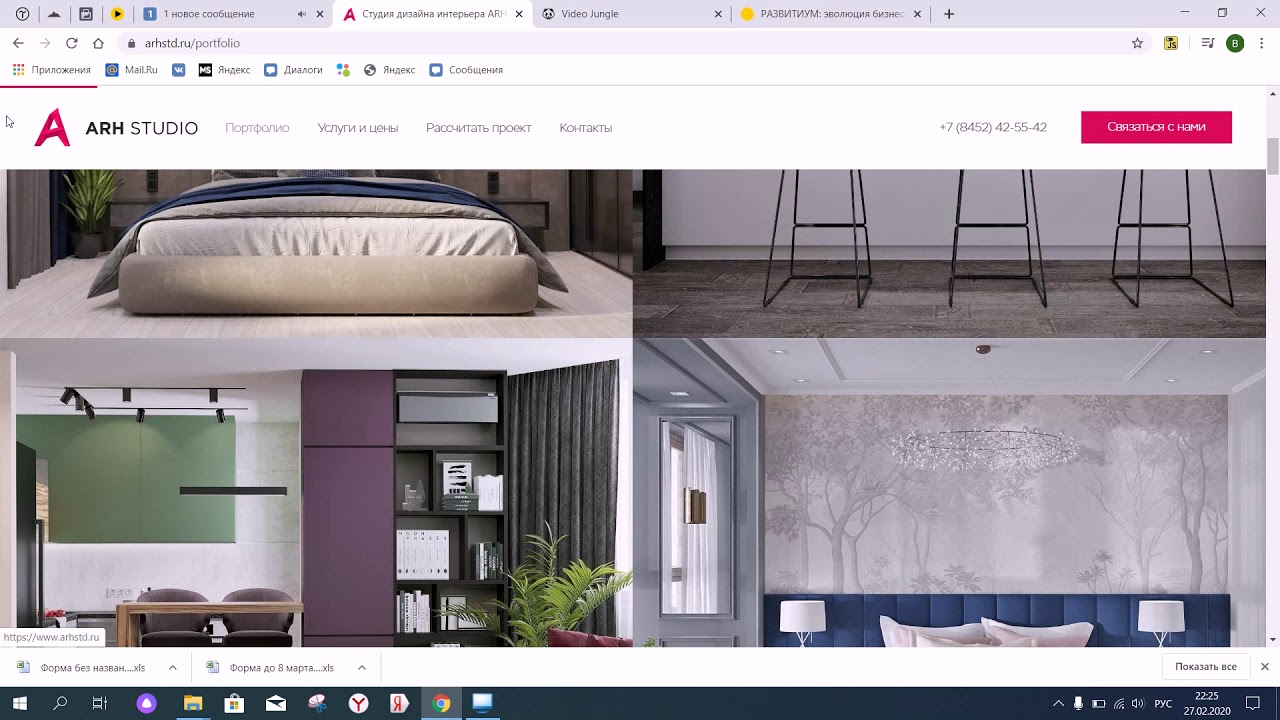Open the Chrome three-dot menu
The image size is (1280, 720).
coord(1261,43)
